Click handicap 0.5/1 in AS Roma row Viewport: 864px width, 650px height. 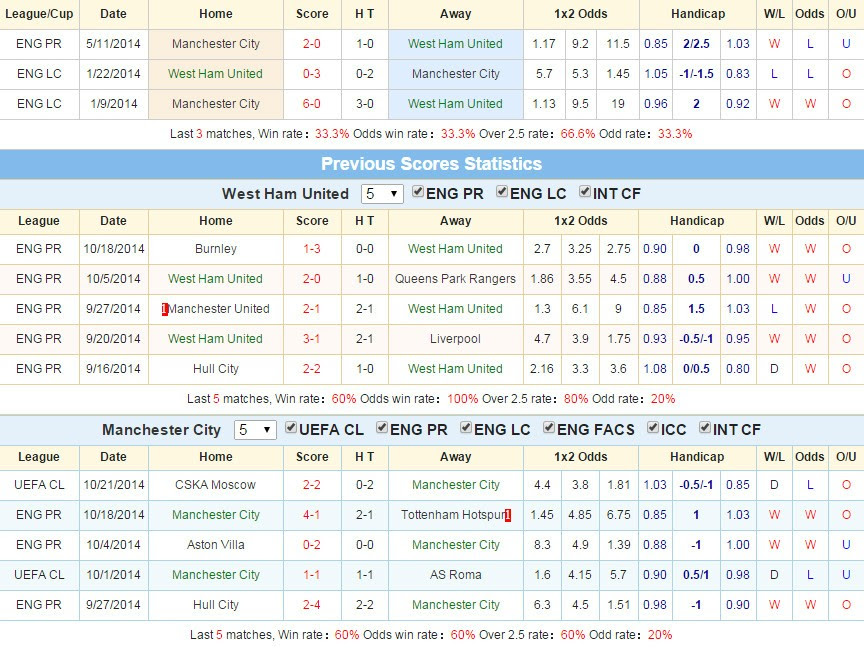click(x=696, y=575)
